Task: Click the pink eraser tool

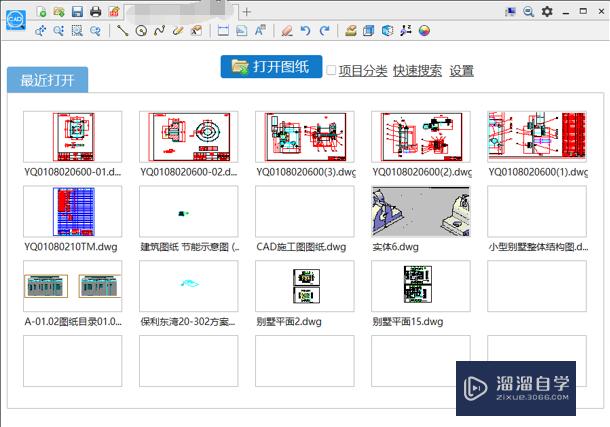Action: click(287, 31)
